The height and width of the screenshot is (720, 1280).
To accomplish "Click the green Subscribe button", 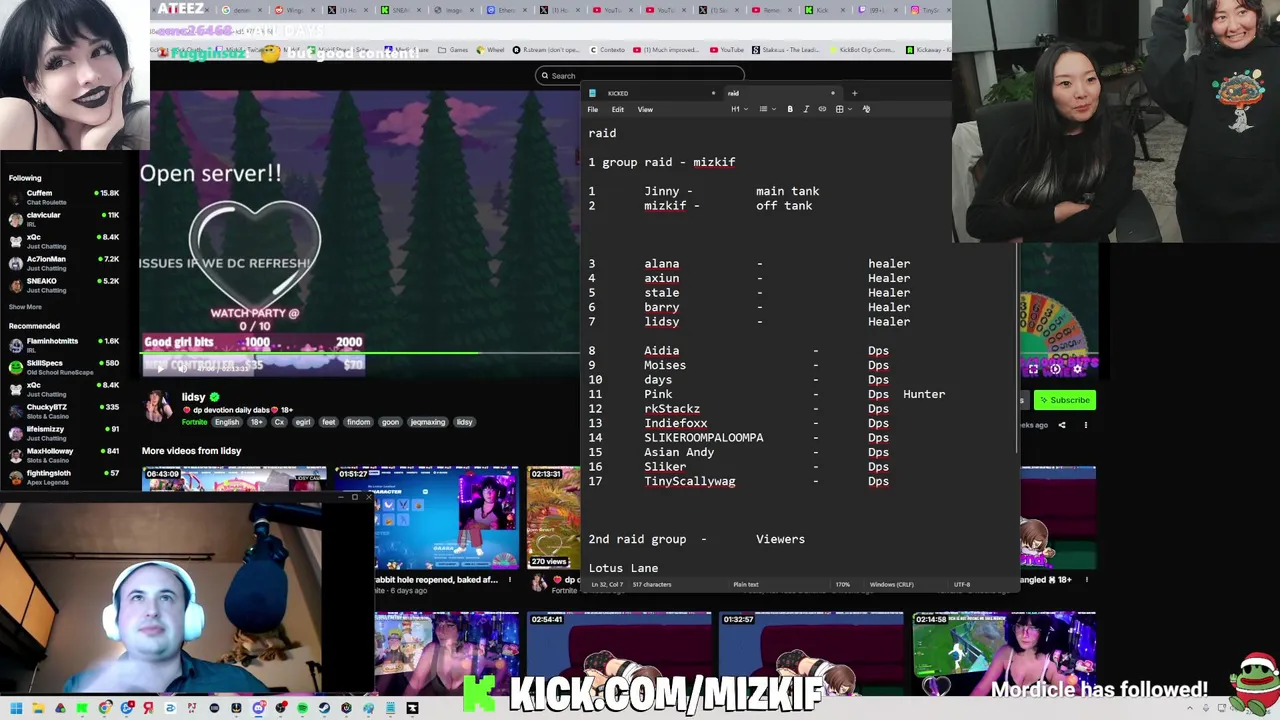I will pyautogui.click(x=1064, y=400).
